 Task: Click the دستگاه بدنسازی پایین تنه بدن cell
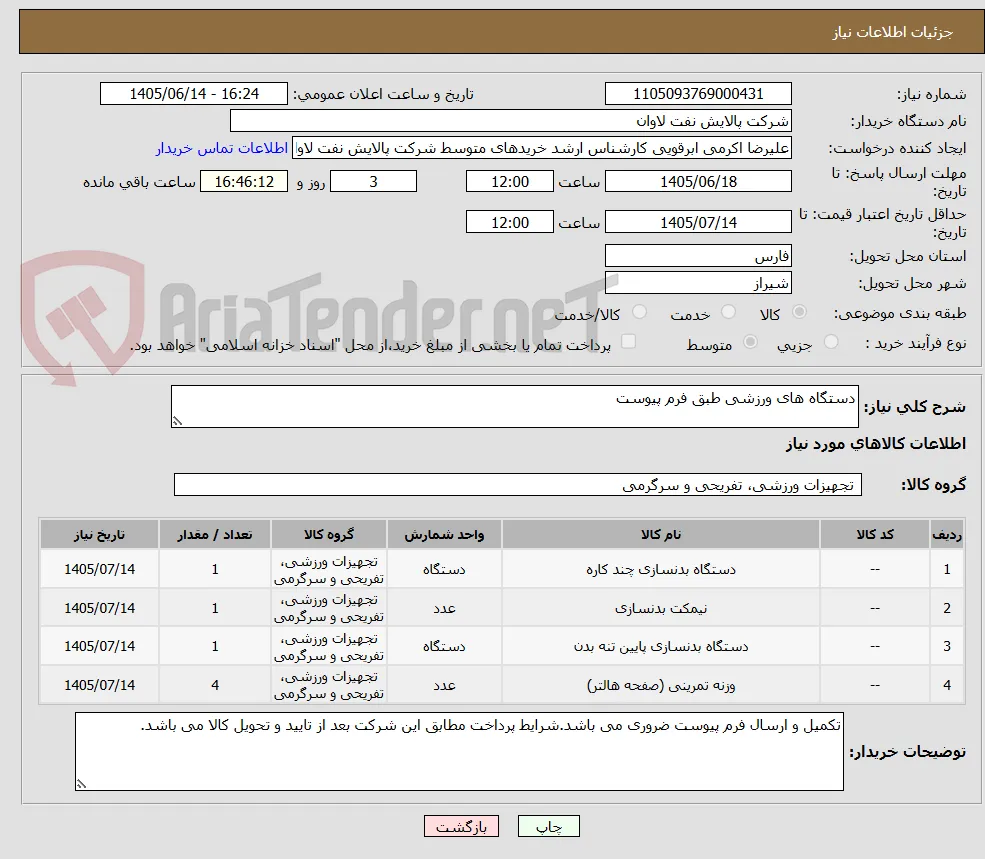pyautogui.click(x=661, y=646)
